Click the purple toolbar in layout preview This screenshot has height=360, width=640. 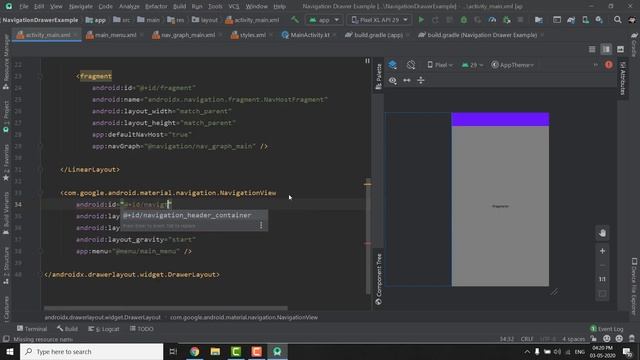[500, 119]
